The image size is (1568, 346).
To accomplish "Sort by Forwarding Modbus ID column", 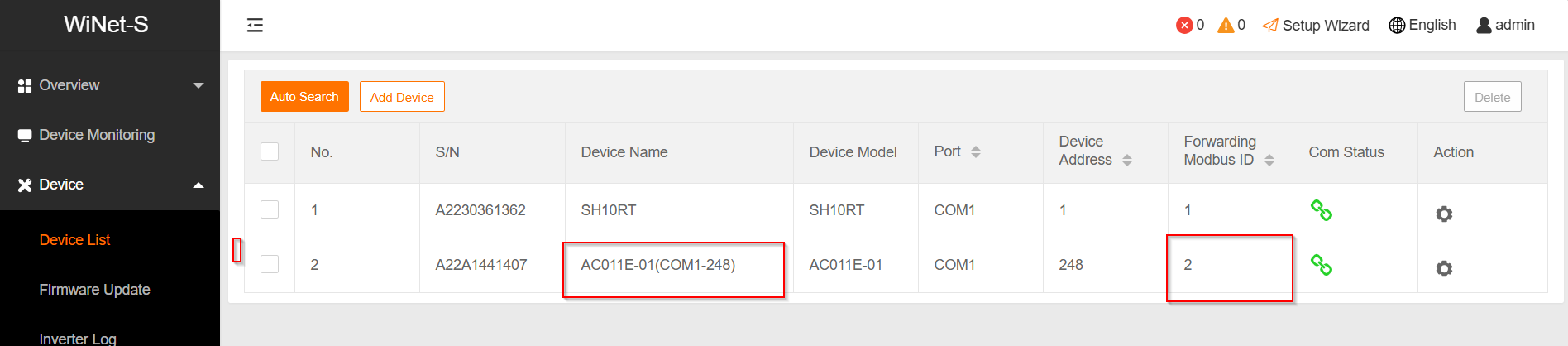I will [1269, 160].
